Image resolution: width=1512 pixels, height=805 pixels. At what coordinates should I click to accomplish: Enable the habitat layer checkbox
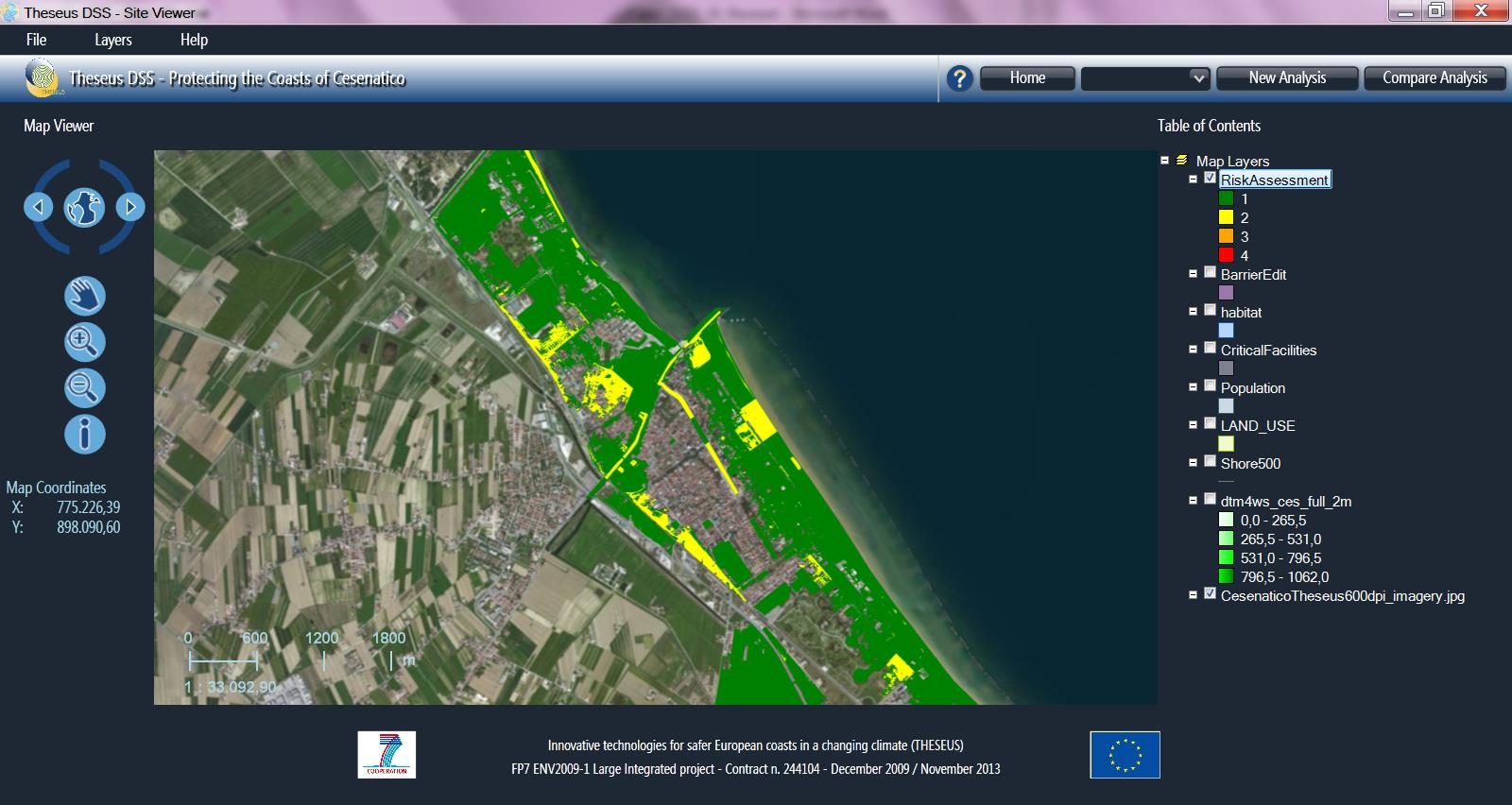click(1210, 311)
